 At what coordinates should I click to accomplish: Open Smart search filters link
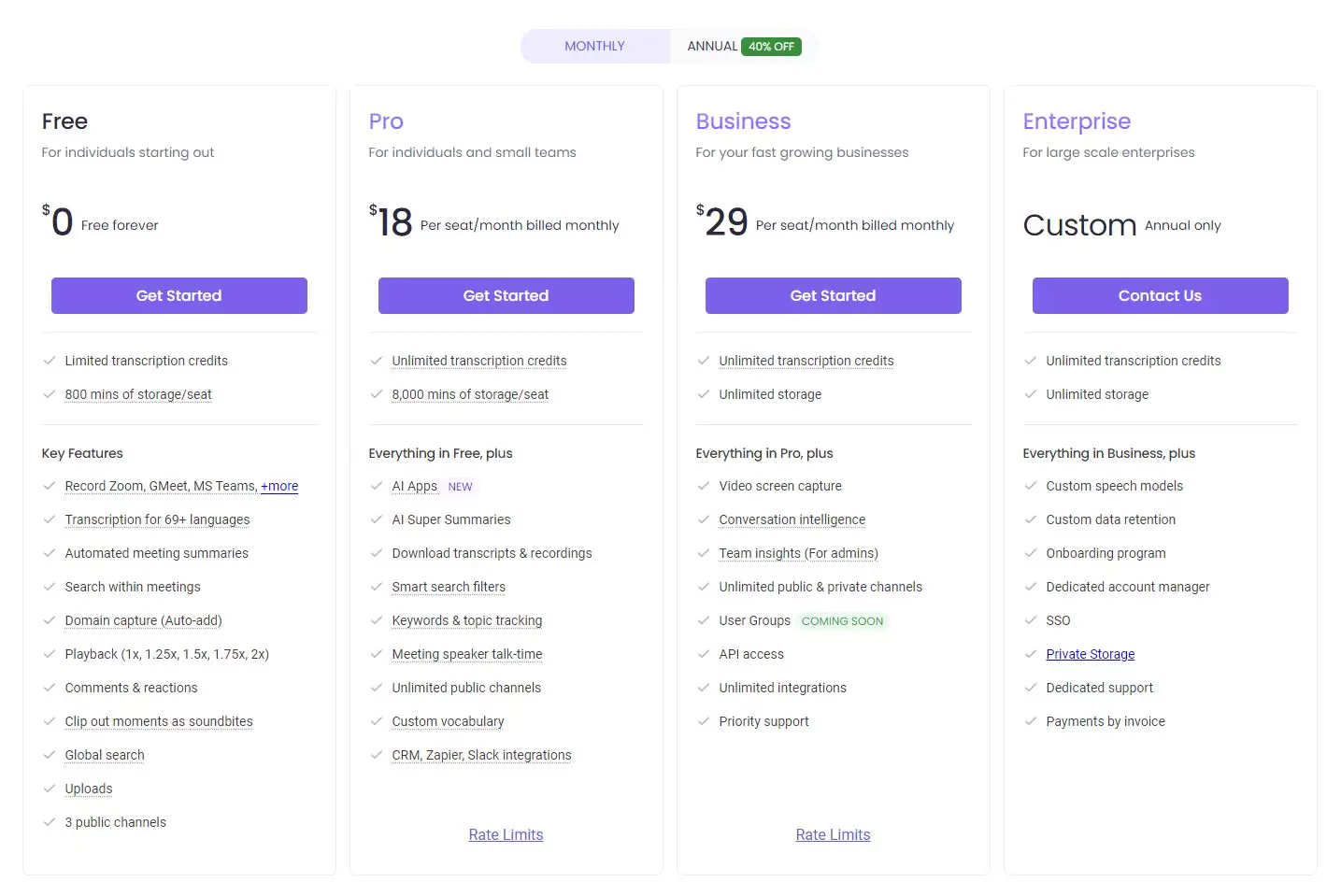pos(449,587)
